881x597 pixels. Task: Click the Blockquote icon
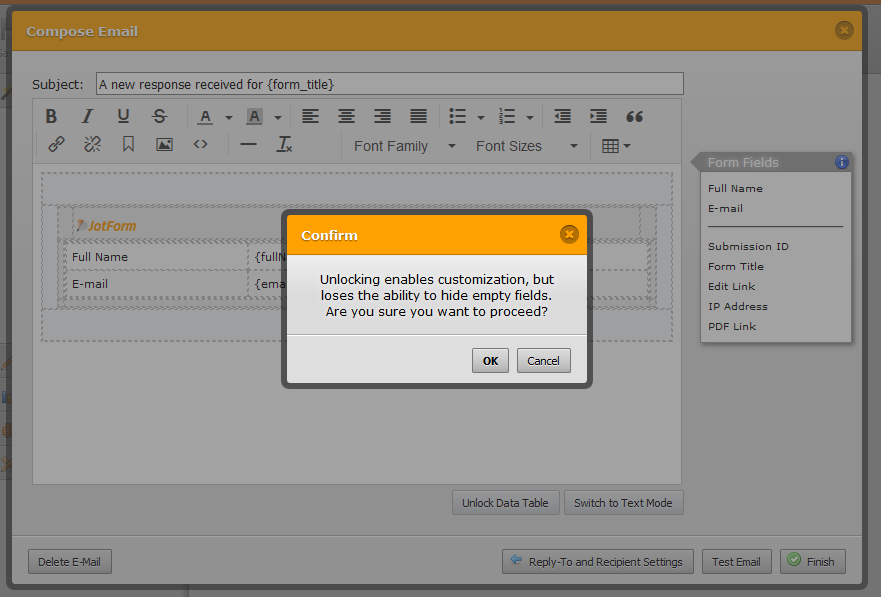[x=634, y=116]
